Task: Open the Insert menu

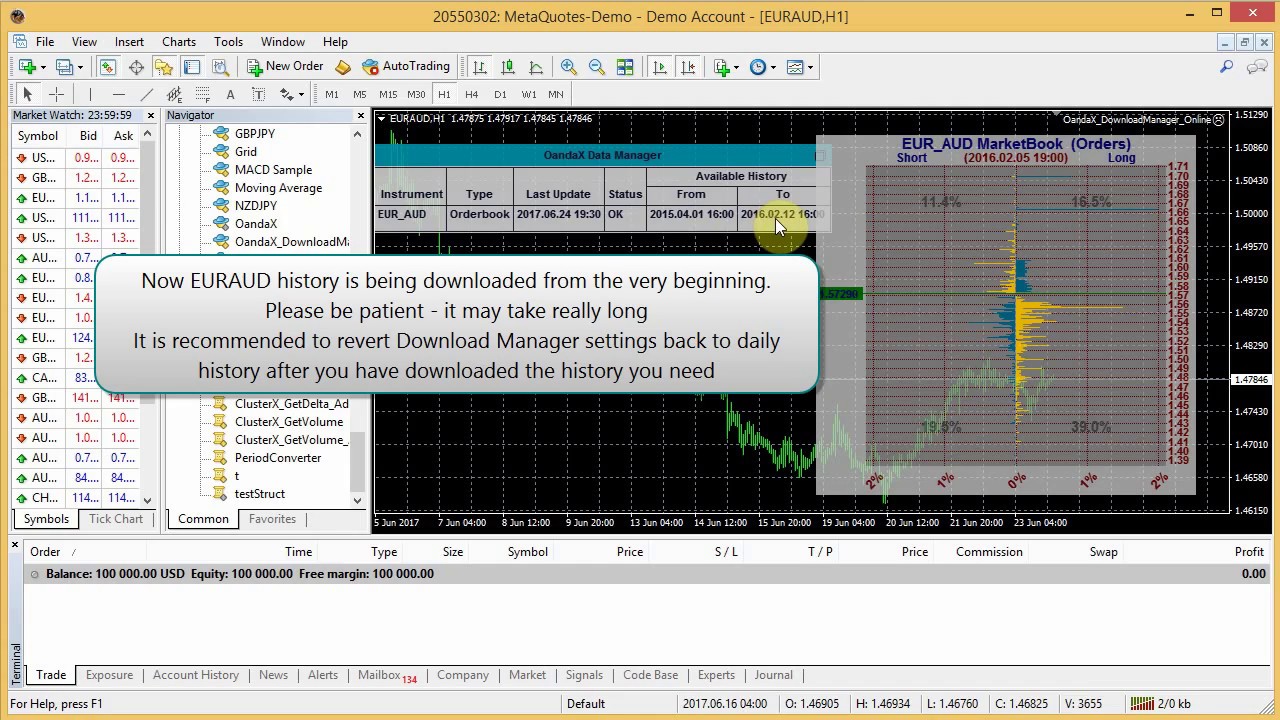Action: tap(129, 42)
